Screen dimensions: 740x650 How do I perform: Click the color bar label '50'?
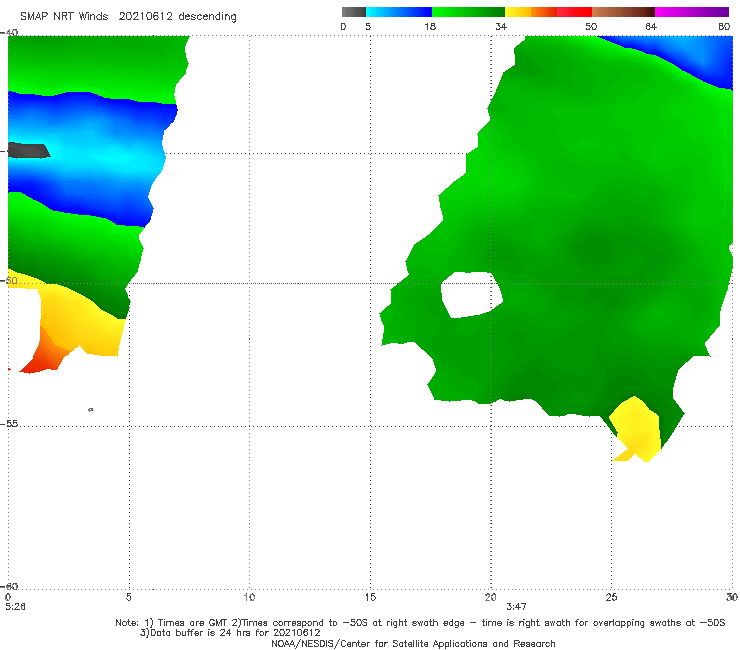tap(591, 26)
